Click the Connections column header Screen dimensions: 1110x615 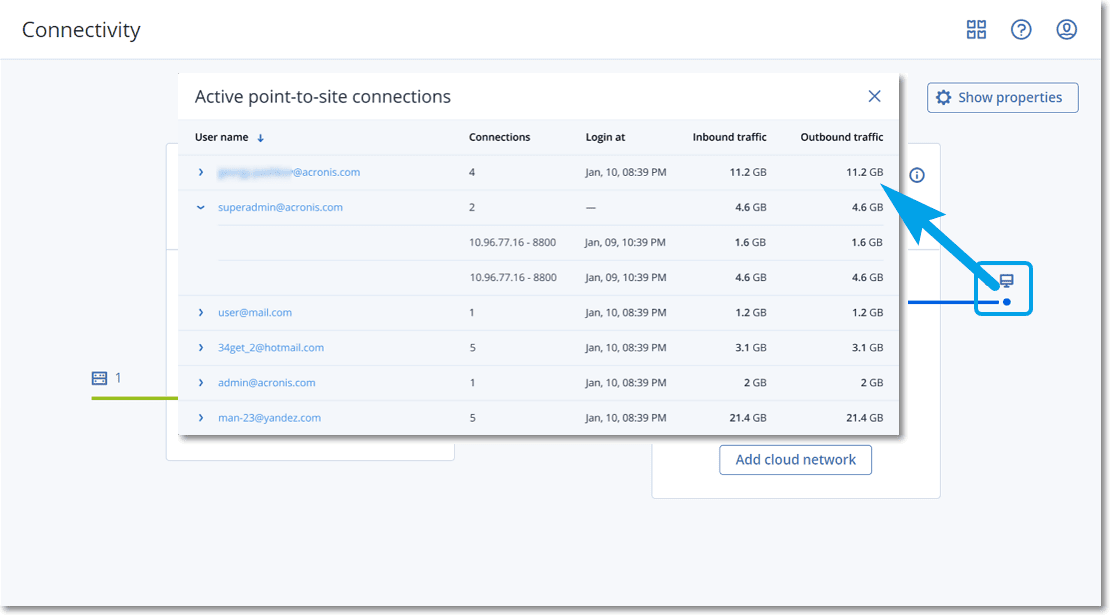point(499,137)
